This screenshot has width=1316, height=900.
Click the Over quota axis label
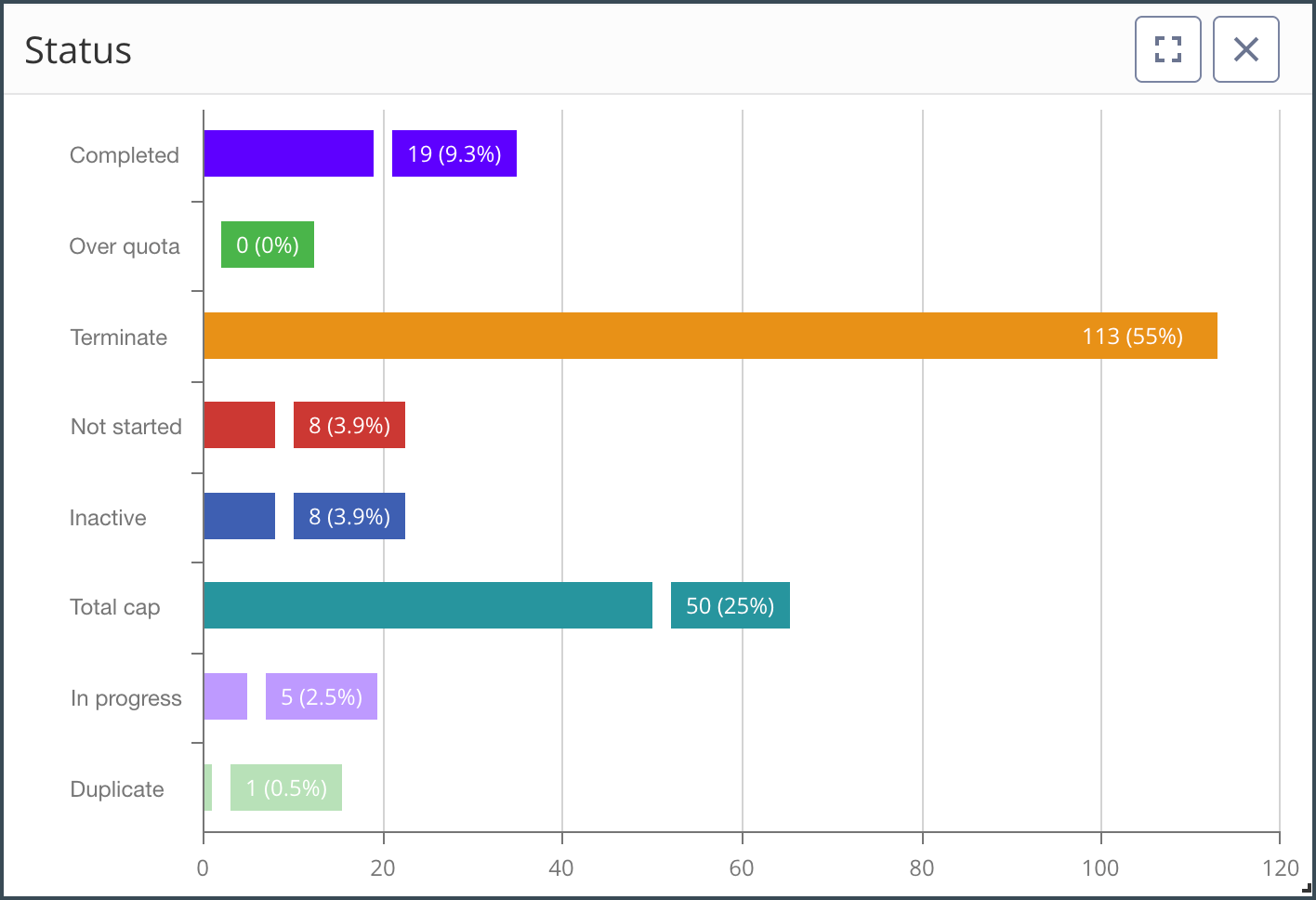click(125, 246)
